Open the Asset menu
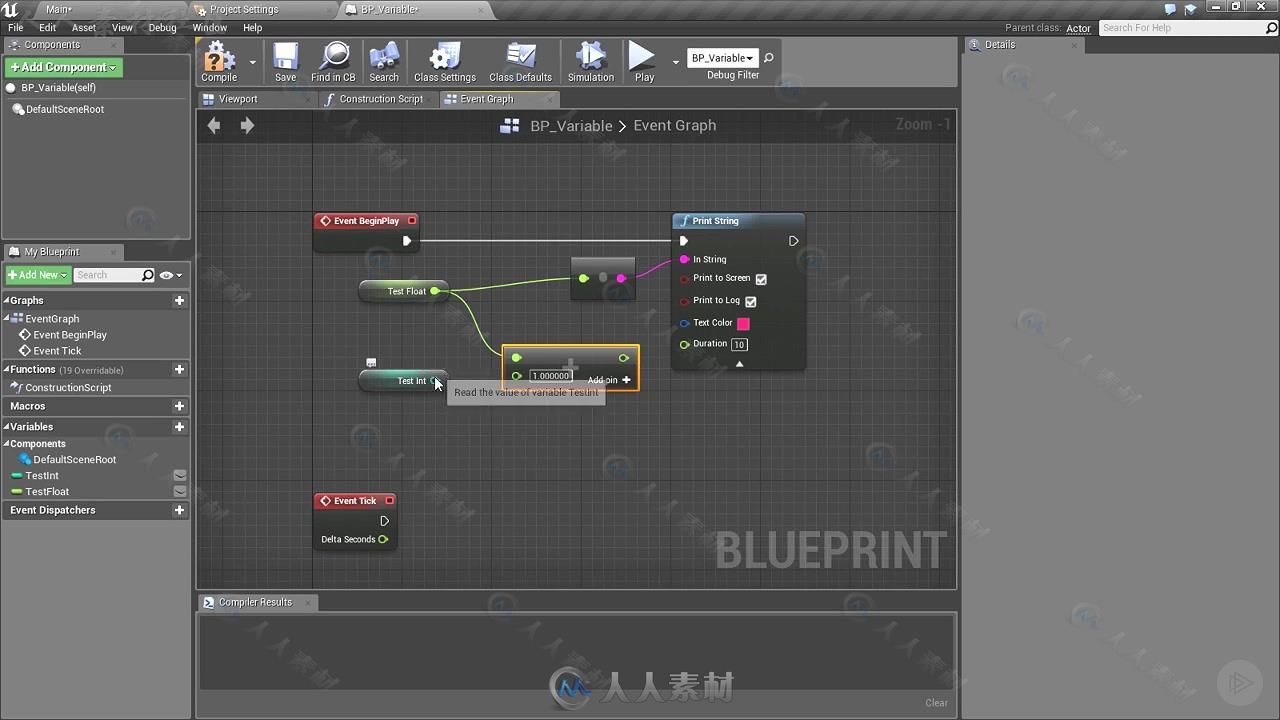Screen dimensions: 1280x720 [x=84, y=28]
